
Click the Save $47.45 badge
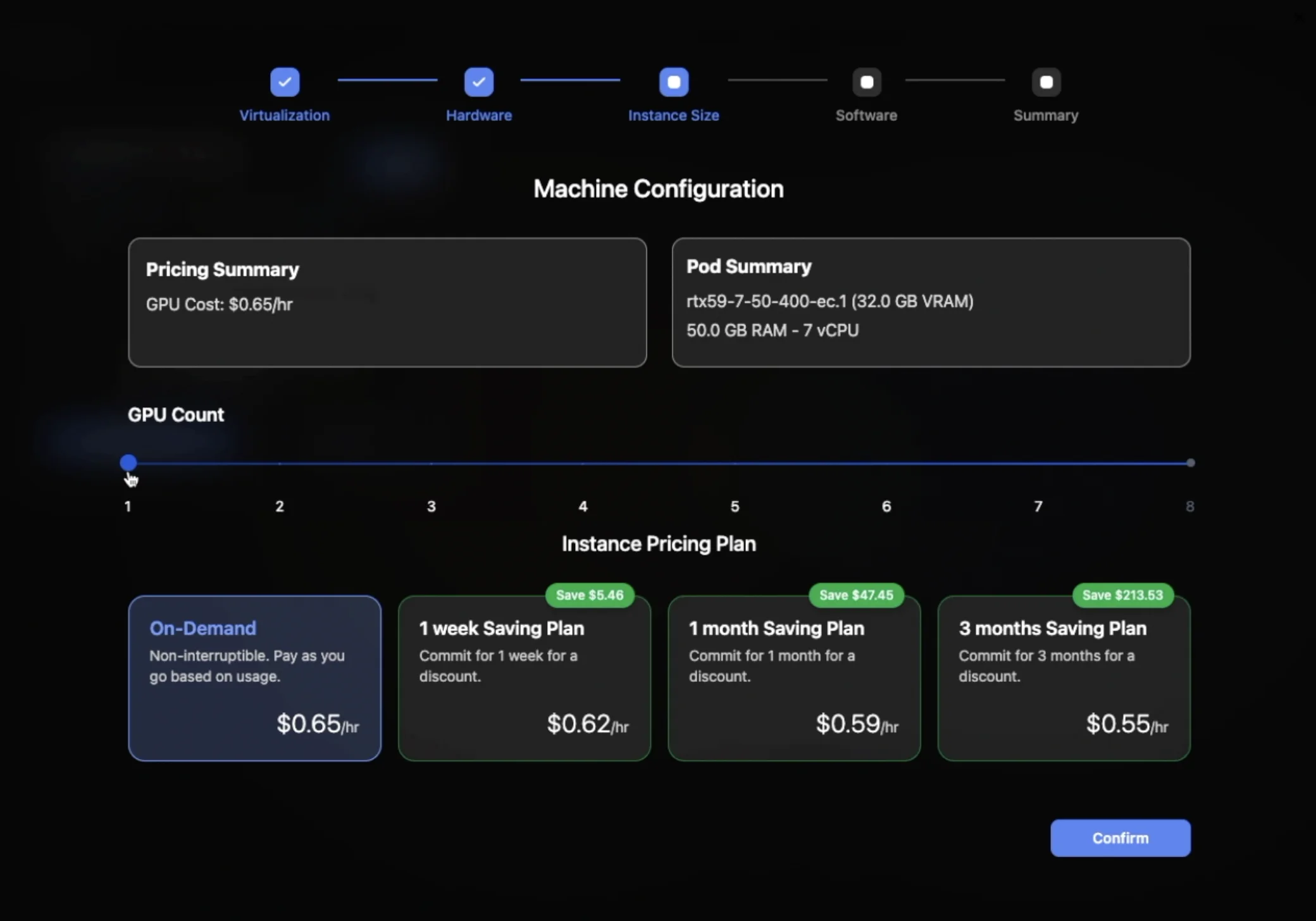coord(856,595)
